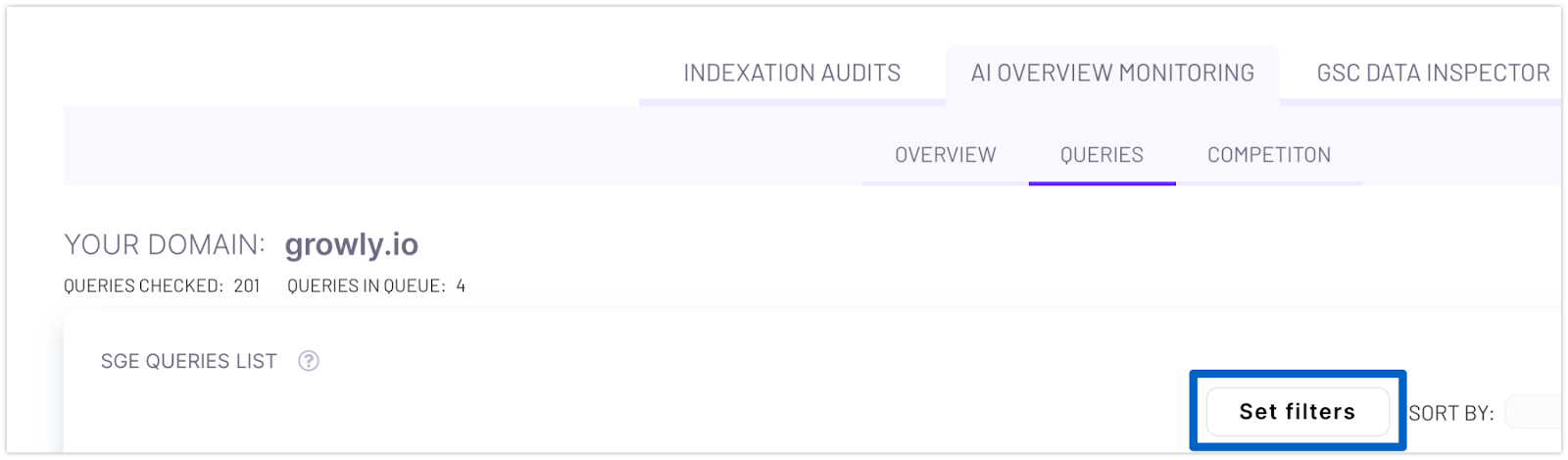Switch to the Indexation Audits tab
Viewport: 1568px width, 460px height.
[x=792, y=74]
